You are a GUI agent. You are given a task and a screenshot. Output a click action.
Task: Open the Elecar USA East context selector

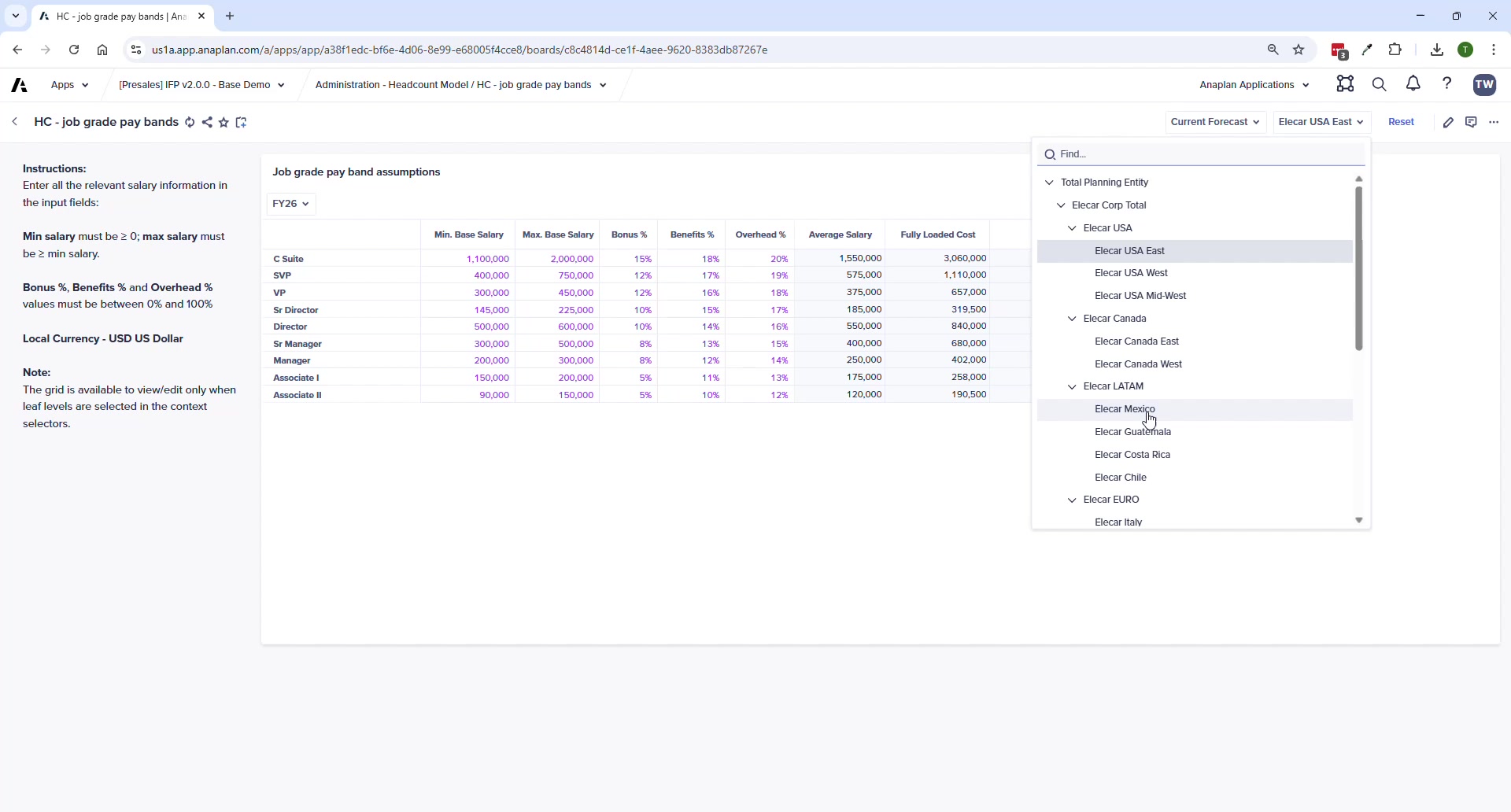coord(1321,122)
